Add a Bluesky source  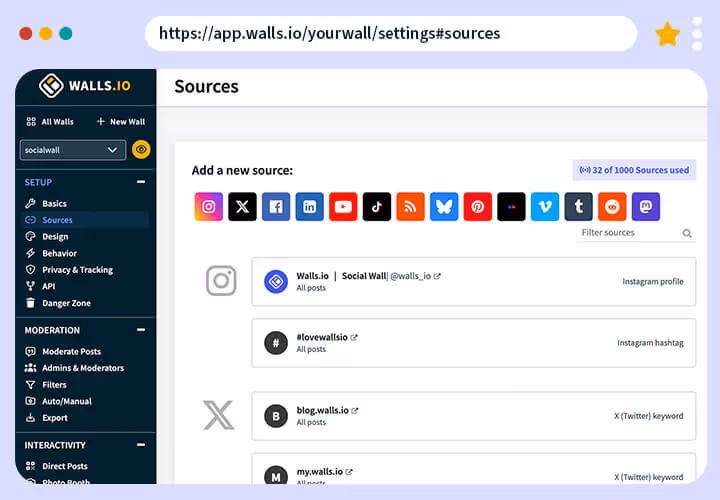444,207
